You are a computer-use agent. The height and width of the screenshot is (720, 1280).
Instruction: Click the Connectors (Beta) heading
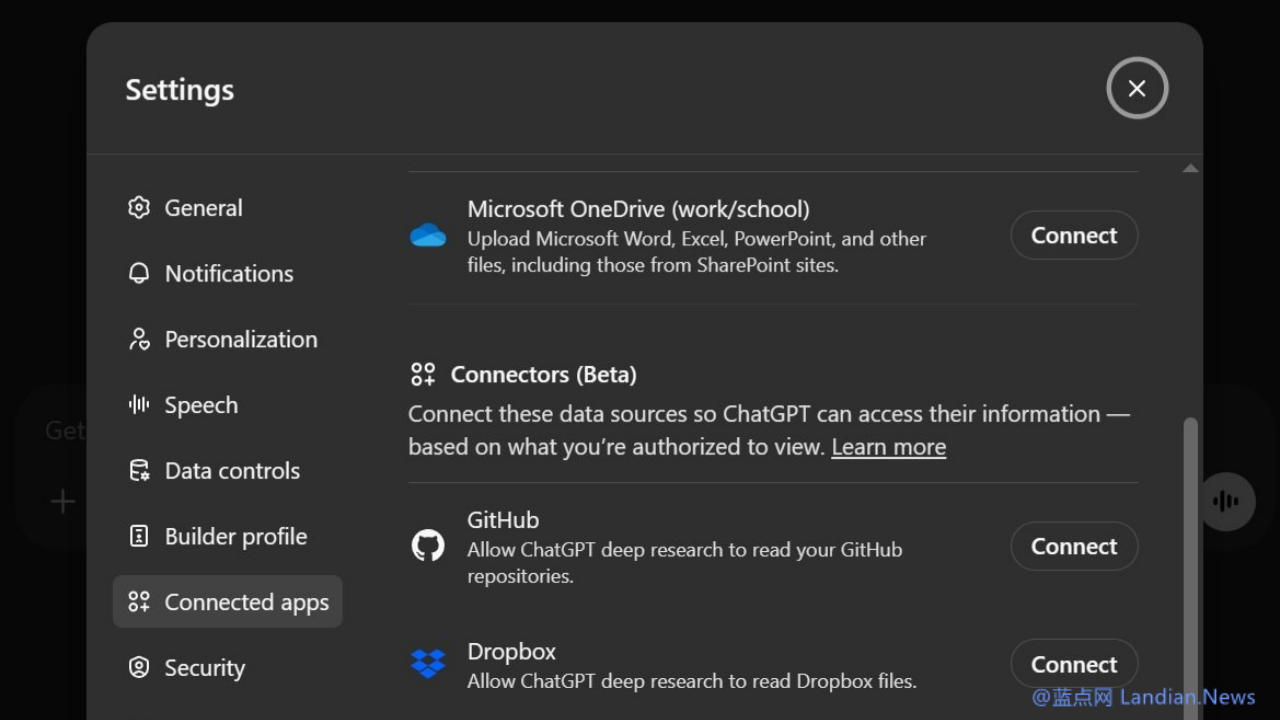pyautogui.click(x=543, y=375)
